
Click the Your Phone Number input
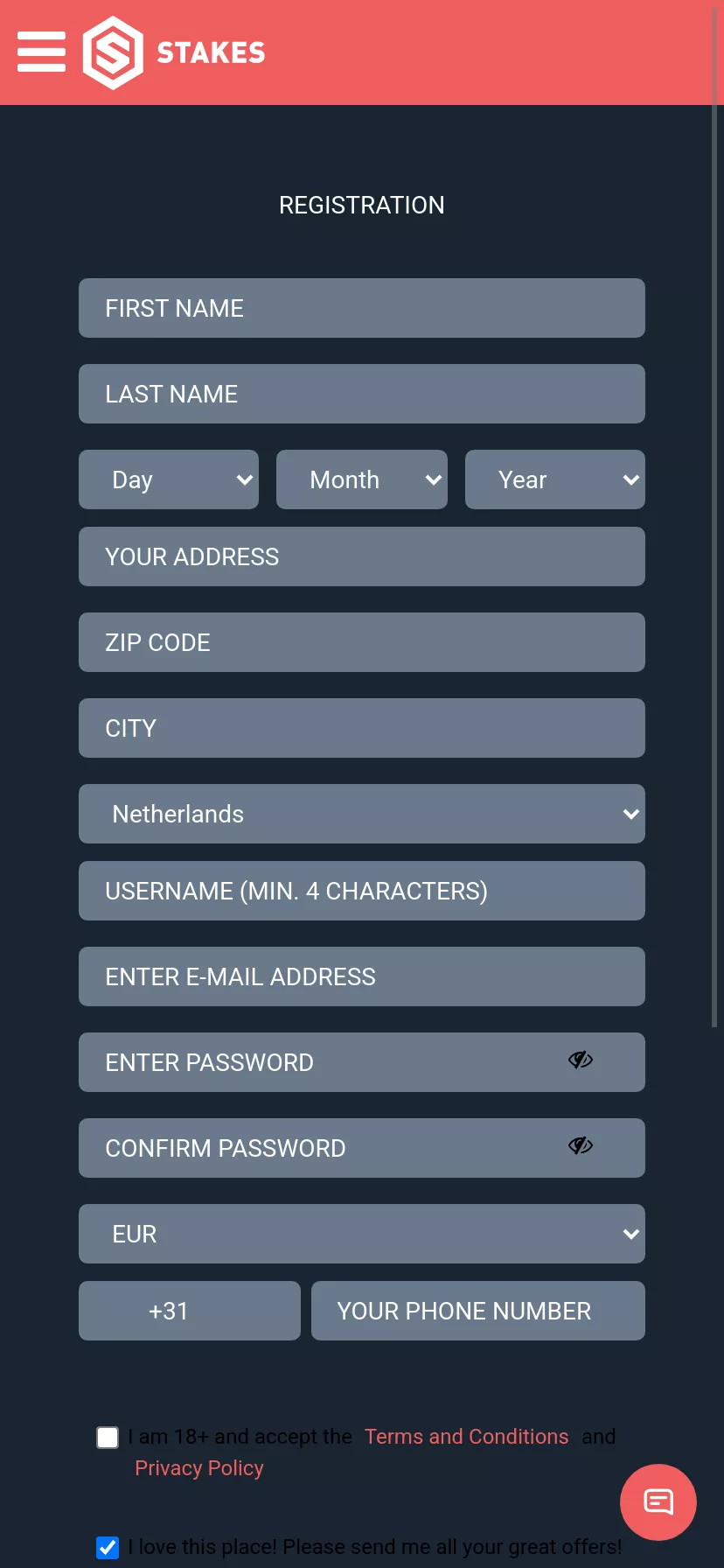click(477, 1311)
